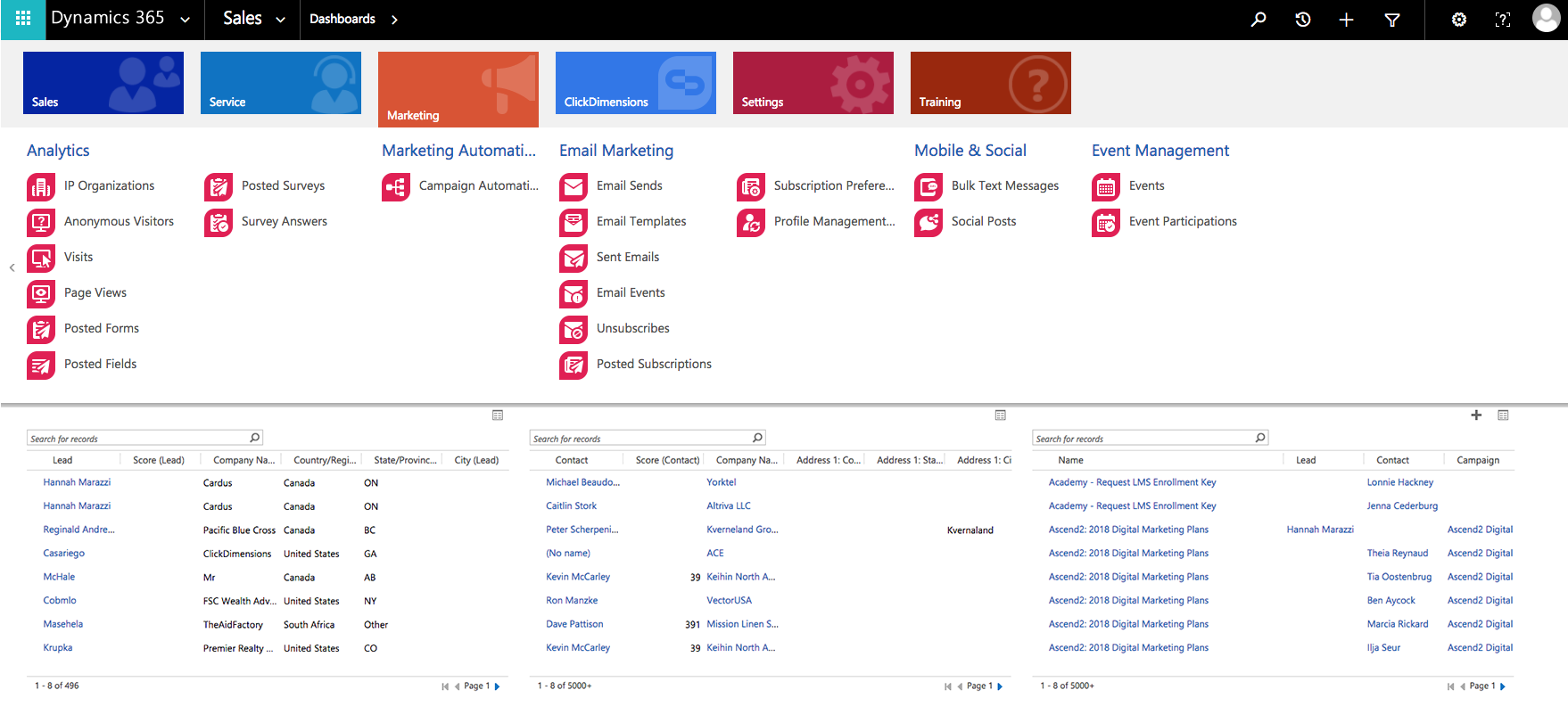Open view records icon above leads grid
Screen dimensions: 1568x723
pyautogui.click(x=498, y=415)
